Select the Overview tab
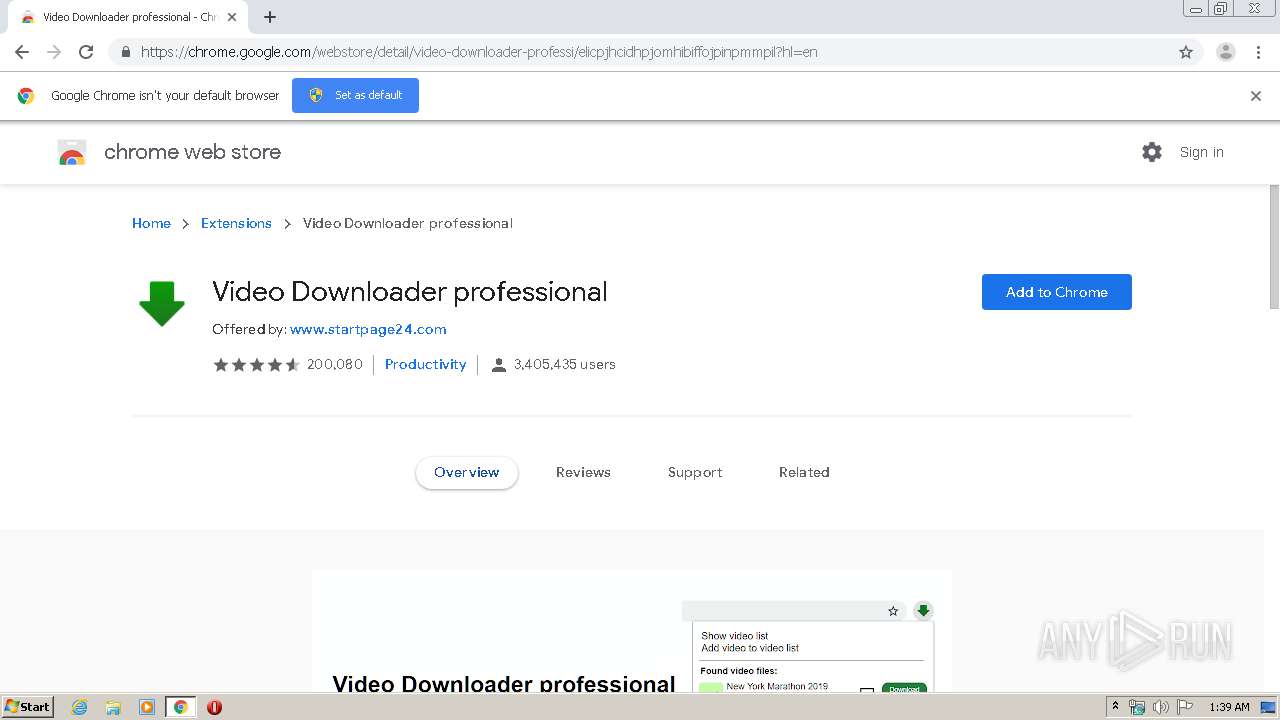This screenshot has width=1280, height=720. [x=467, y=472]
